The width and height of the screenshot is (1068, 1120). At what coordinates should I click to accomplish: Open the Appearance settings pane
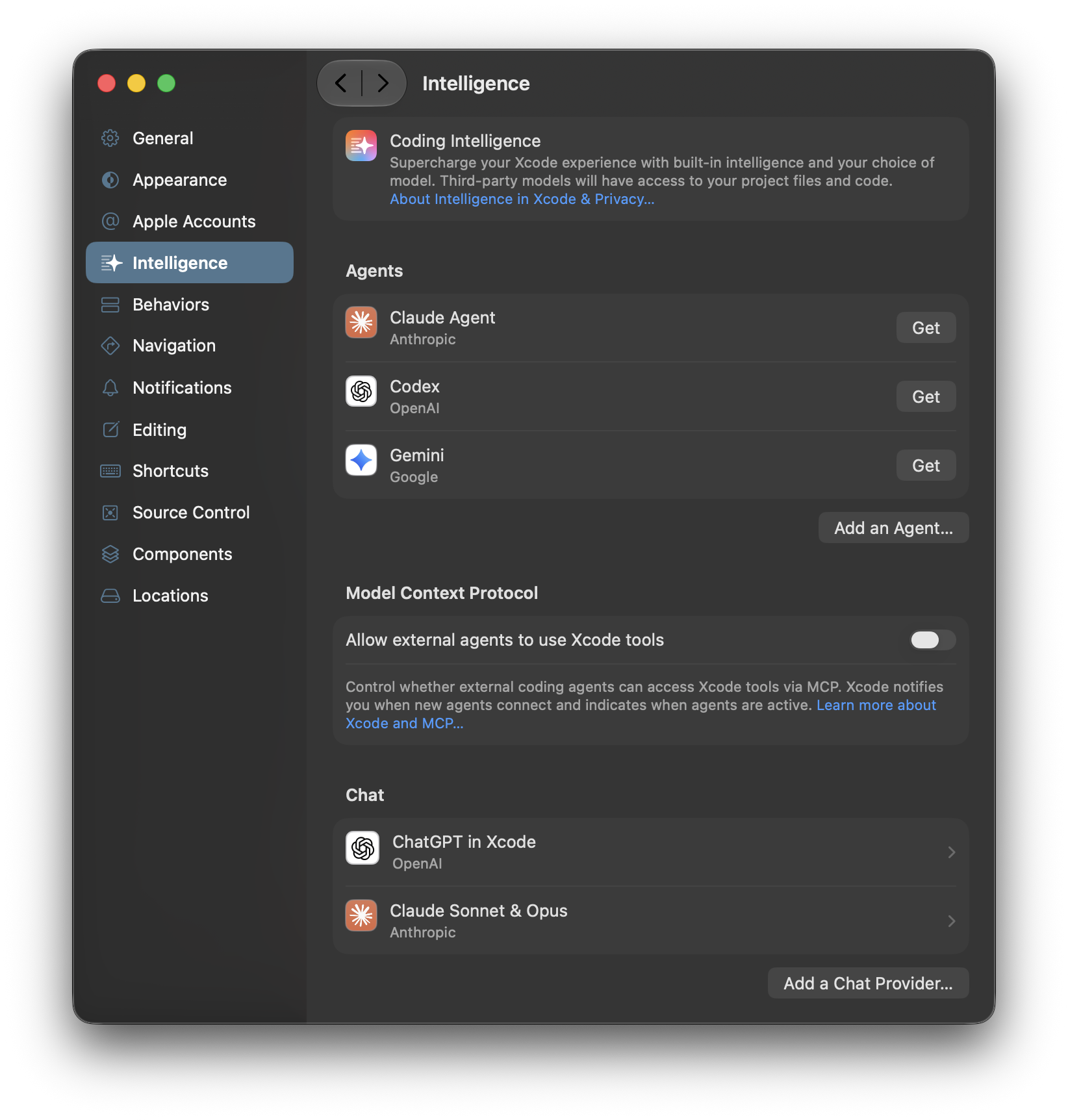click(x=190, y=180)
